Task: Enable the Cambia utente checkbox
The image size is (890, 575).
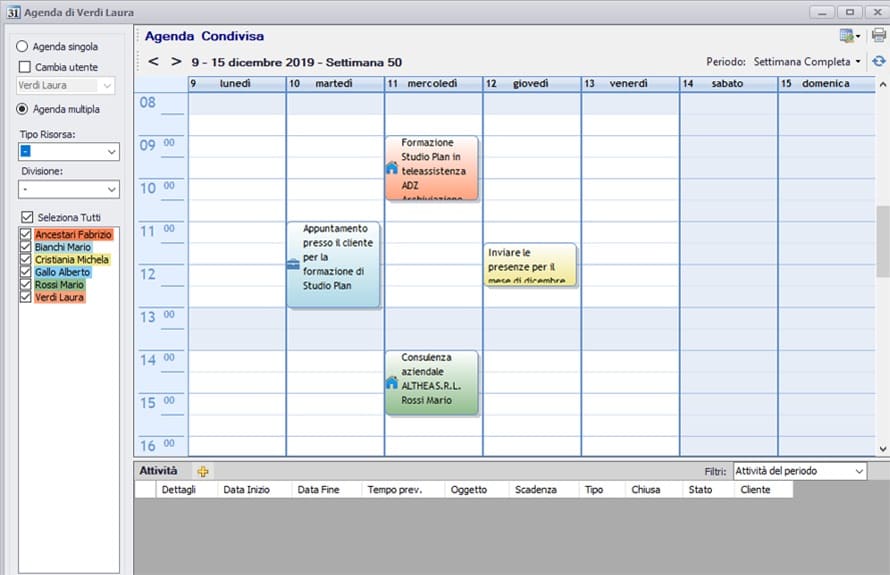Action: [25, 67]
